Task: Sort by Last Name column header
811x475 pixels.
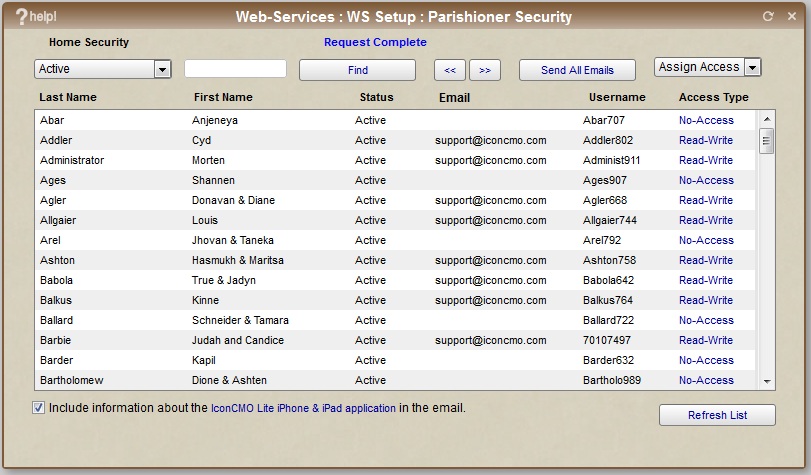Action: 68,97
